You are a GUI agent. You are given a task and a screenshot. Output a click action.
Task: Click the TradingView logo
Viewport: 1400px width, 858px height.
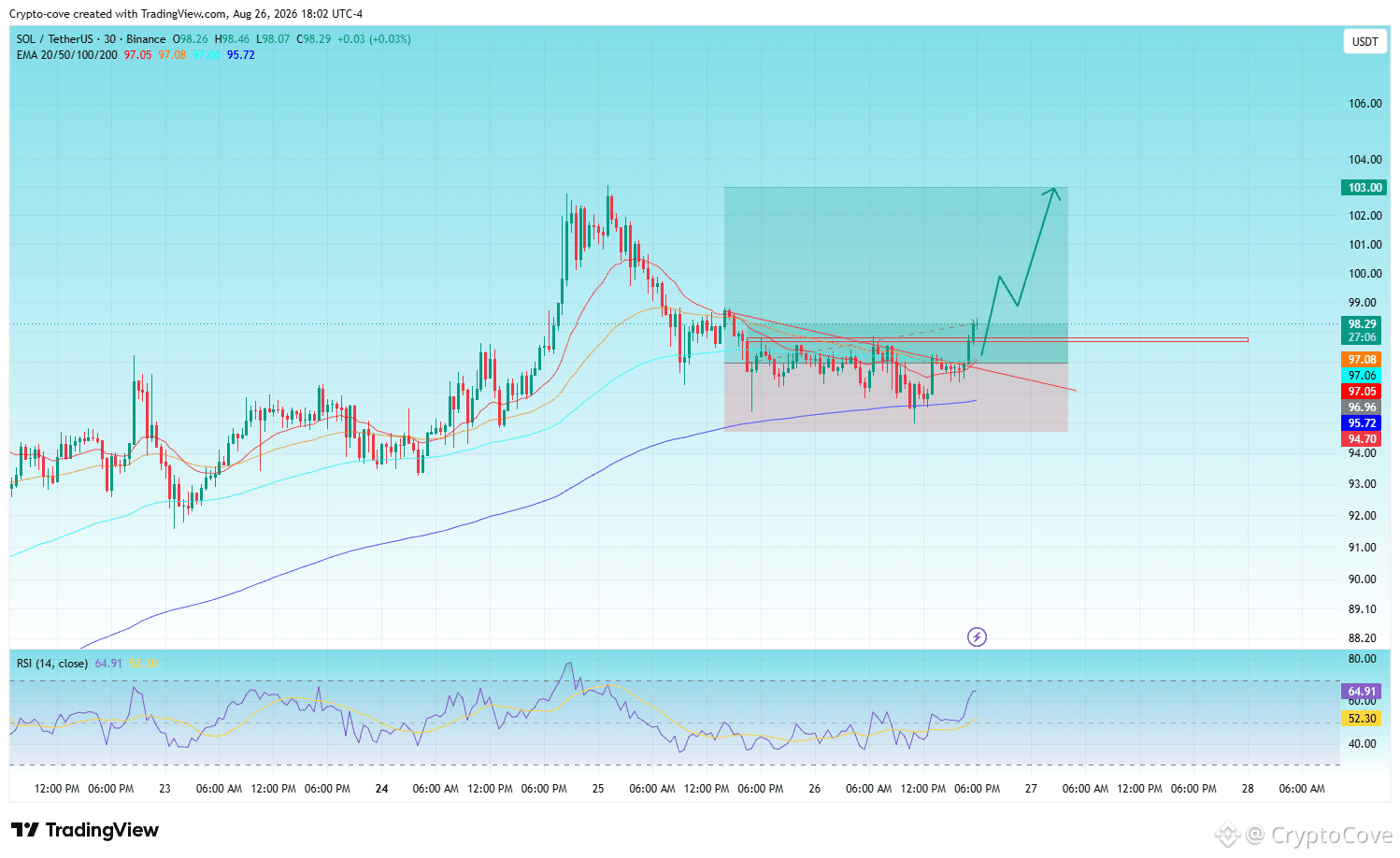[x=85, y=830]
